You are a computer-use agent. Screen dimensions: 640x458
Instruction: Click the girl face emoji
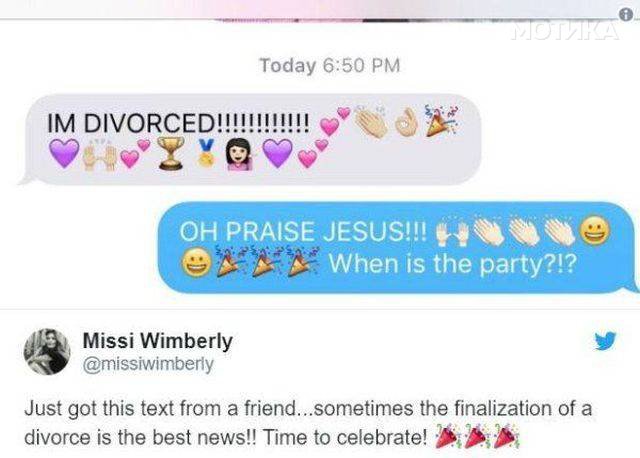click(240, 154)
